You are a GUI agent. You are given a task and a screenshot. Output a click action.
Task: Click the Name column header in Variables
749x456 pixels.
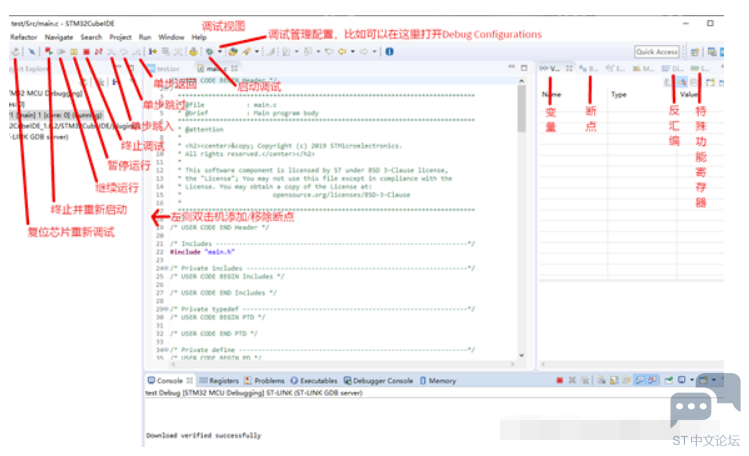[552, 95]
